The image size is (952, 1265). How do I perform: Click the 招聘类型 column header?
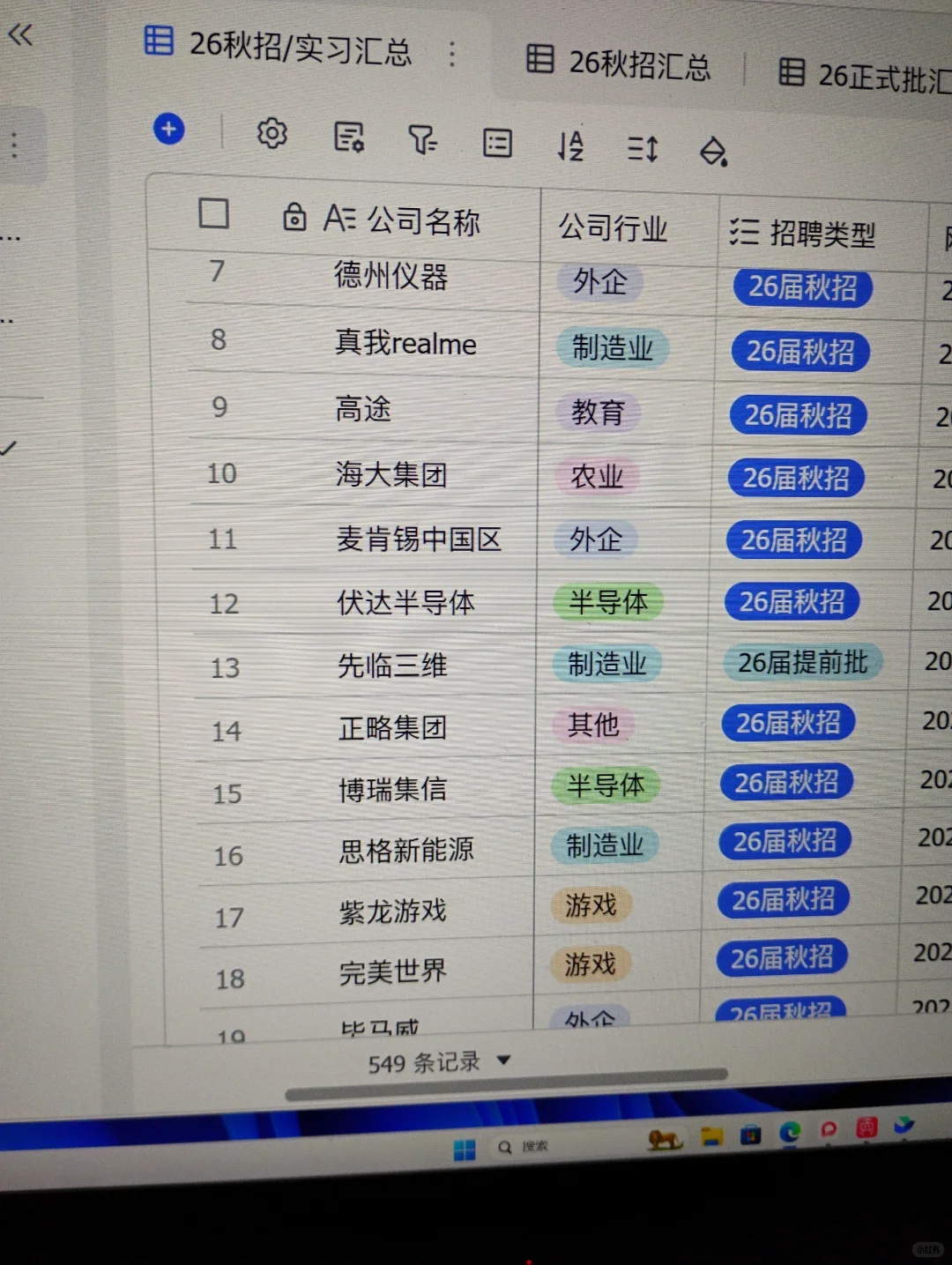[x=803, y=233]
